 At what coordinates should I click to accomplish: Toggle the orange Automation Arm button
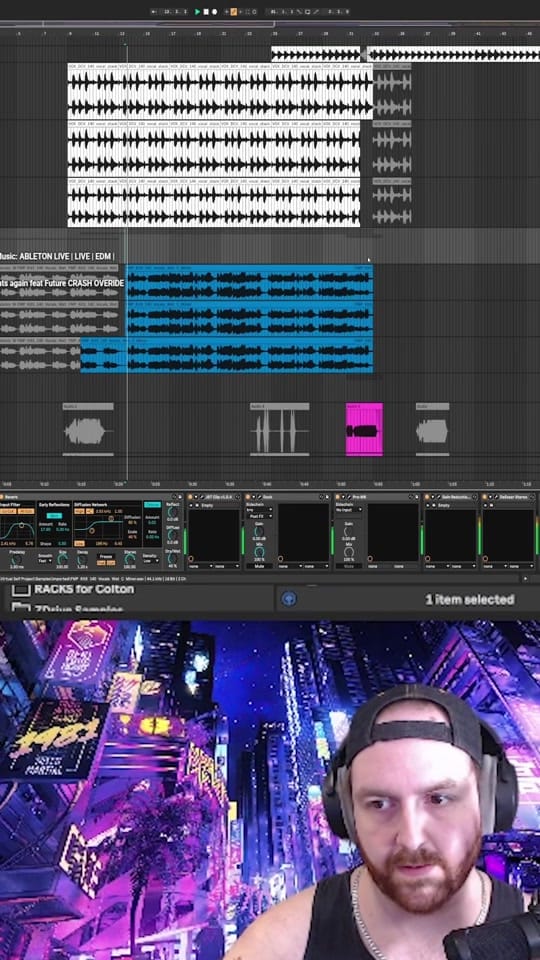[233, 12]
